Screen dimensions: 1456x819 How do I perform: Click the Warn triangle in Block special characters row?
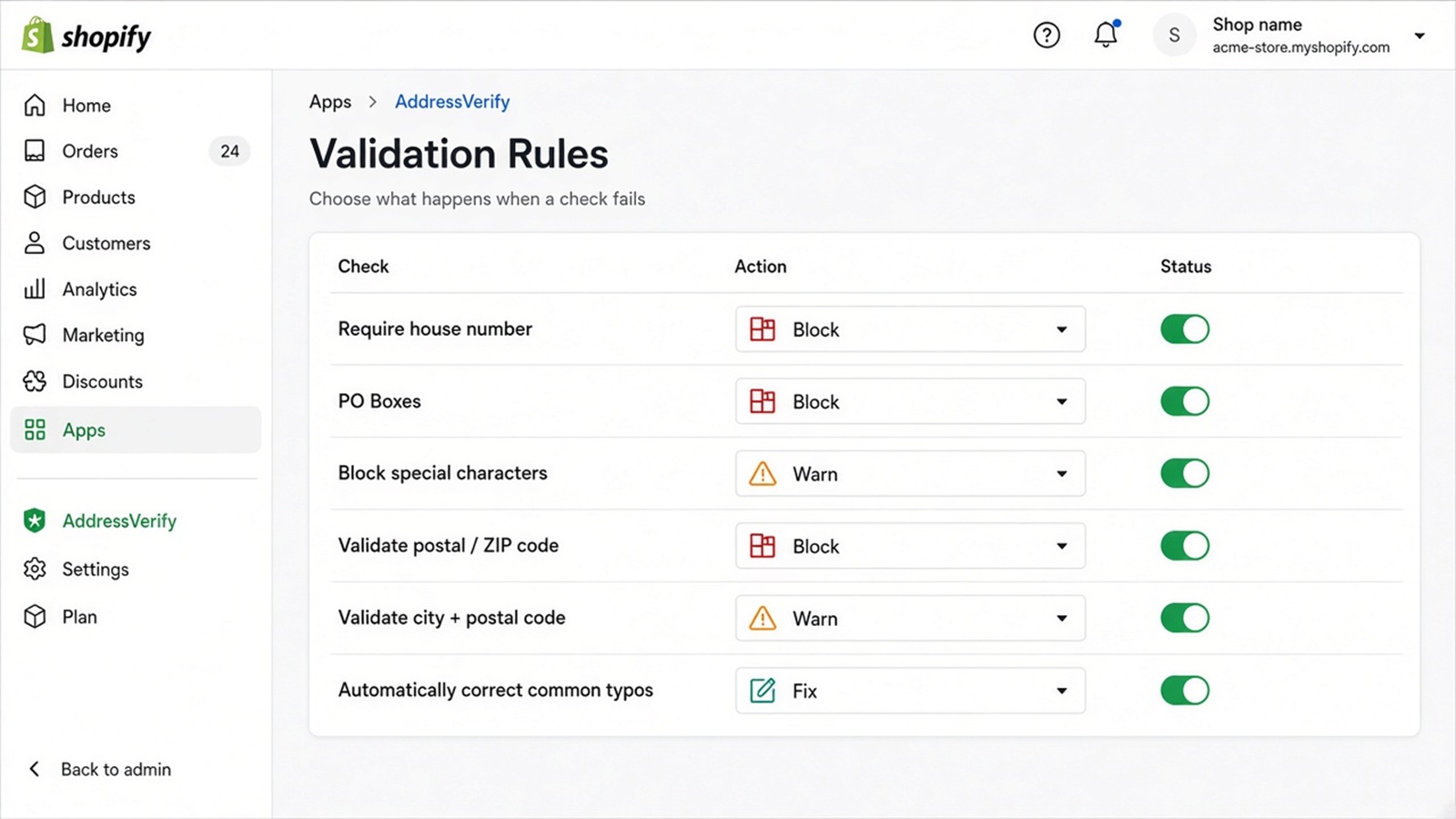click(763, 473)
